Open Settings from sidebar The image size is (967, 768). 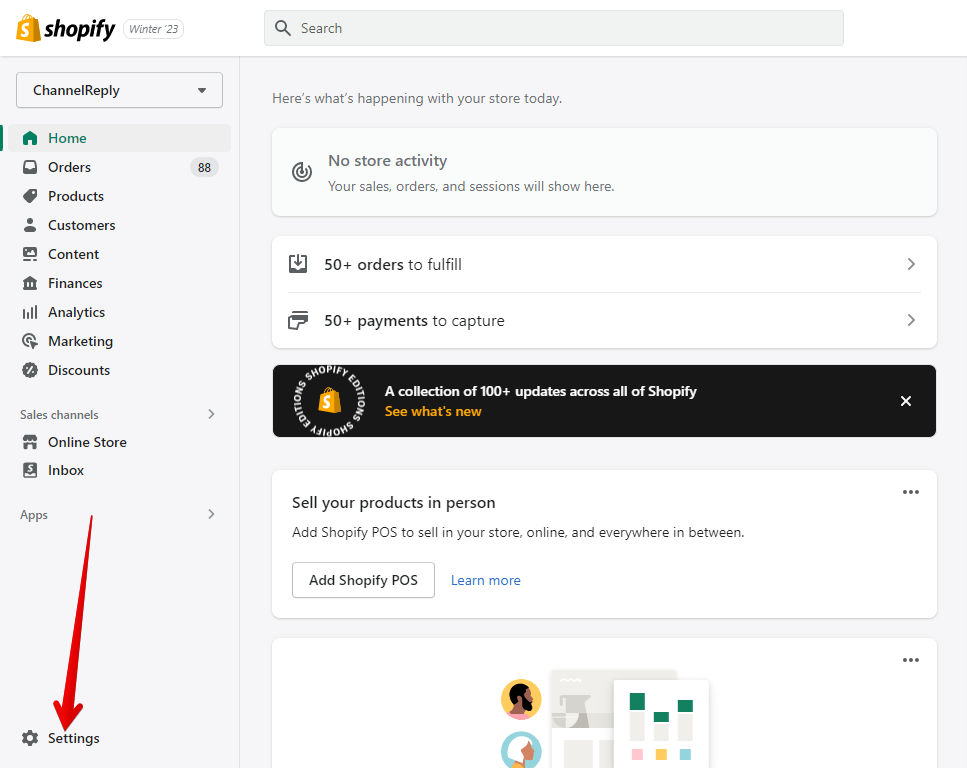[x=73, y=738]
